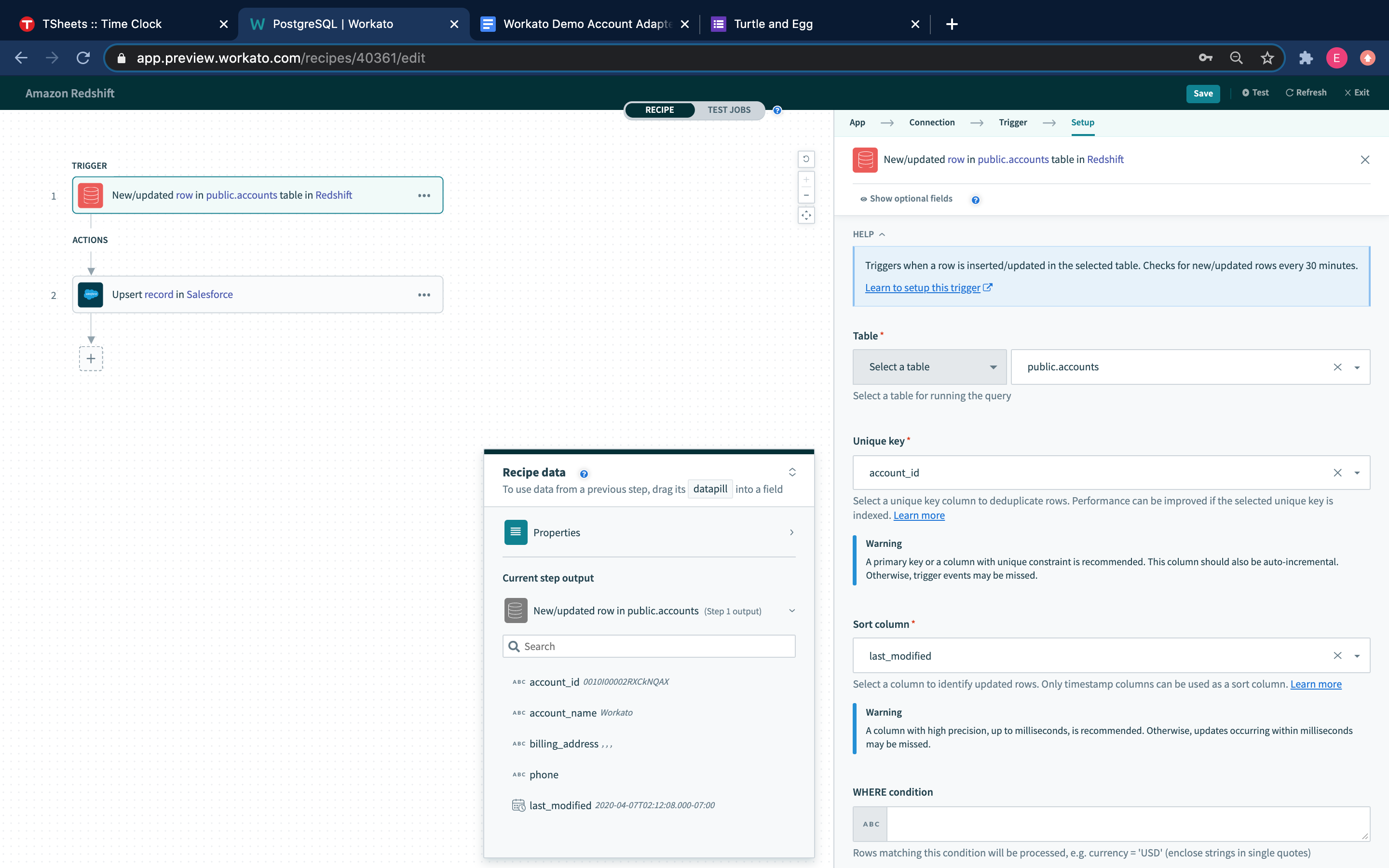Open the Sort column dropdown selector
This screenshot has height=868, width=1389.
1358,655
